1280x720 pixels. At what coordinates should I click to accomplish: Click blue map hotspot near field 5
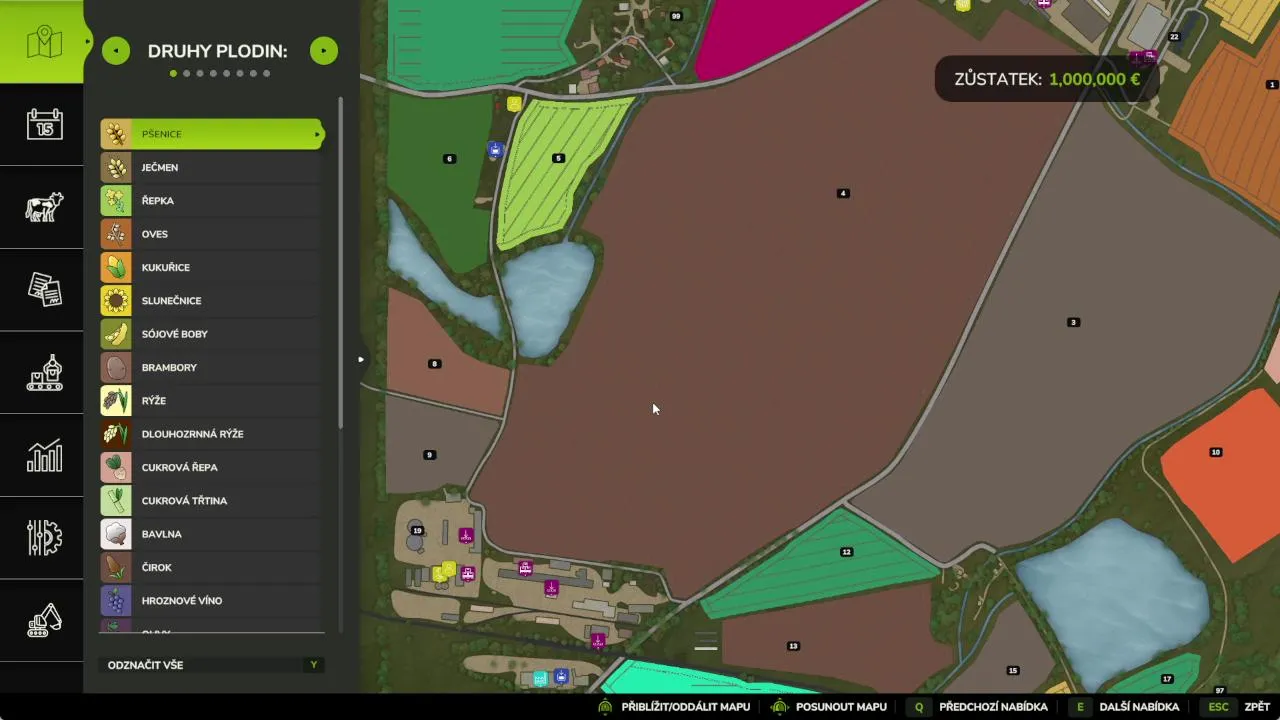495,150
